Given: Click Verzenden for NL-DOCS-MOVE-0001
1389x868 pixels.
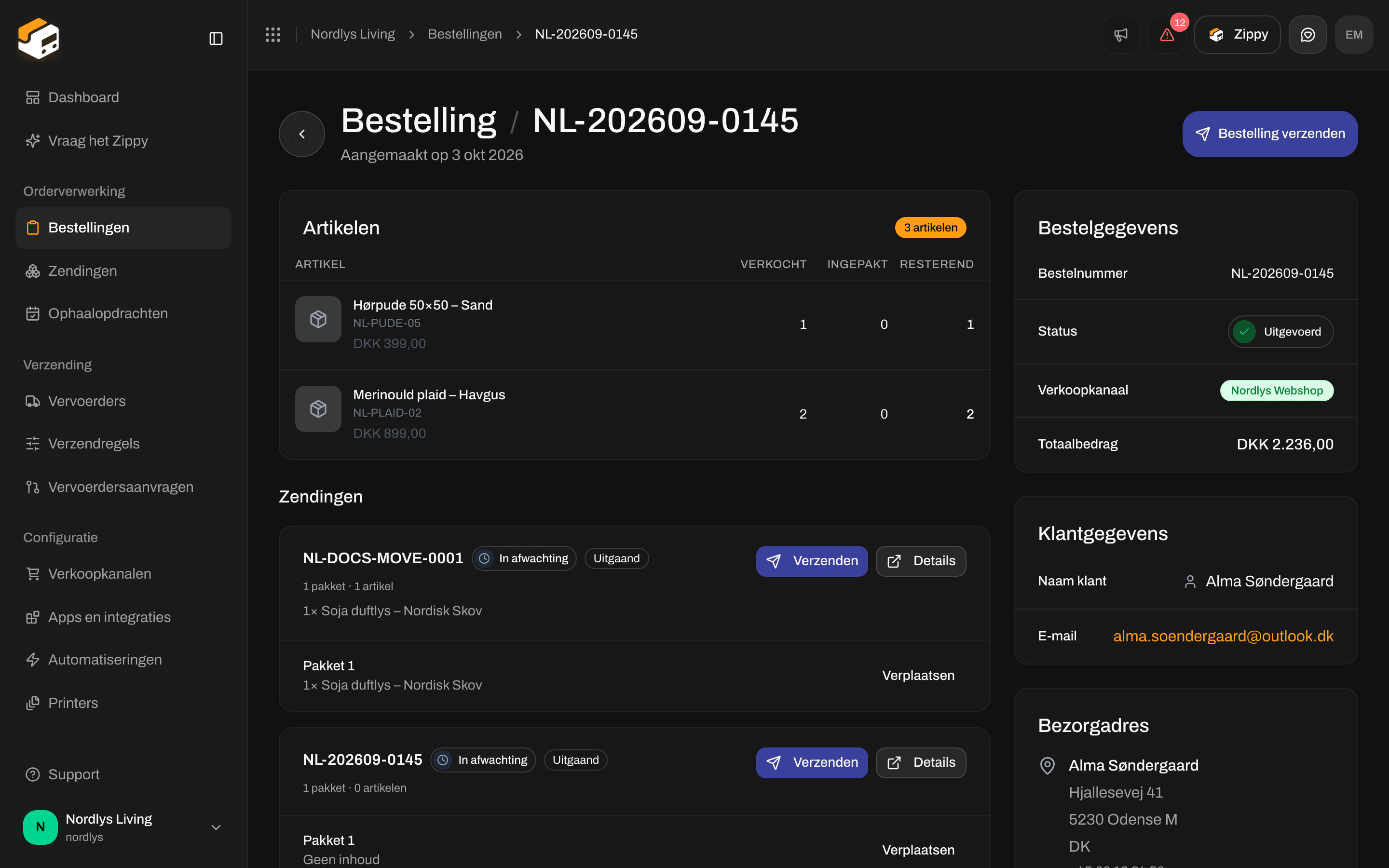Looking at the screenshot, I should pos(812,561).
